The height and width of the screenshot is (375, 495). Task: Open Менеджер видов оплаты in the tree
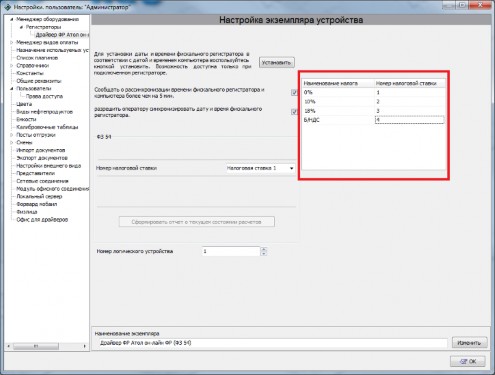(47, 42)
